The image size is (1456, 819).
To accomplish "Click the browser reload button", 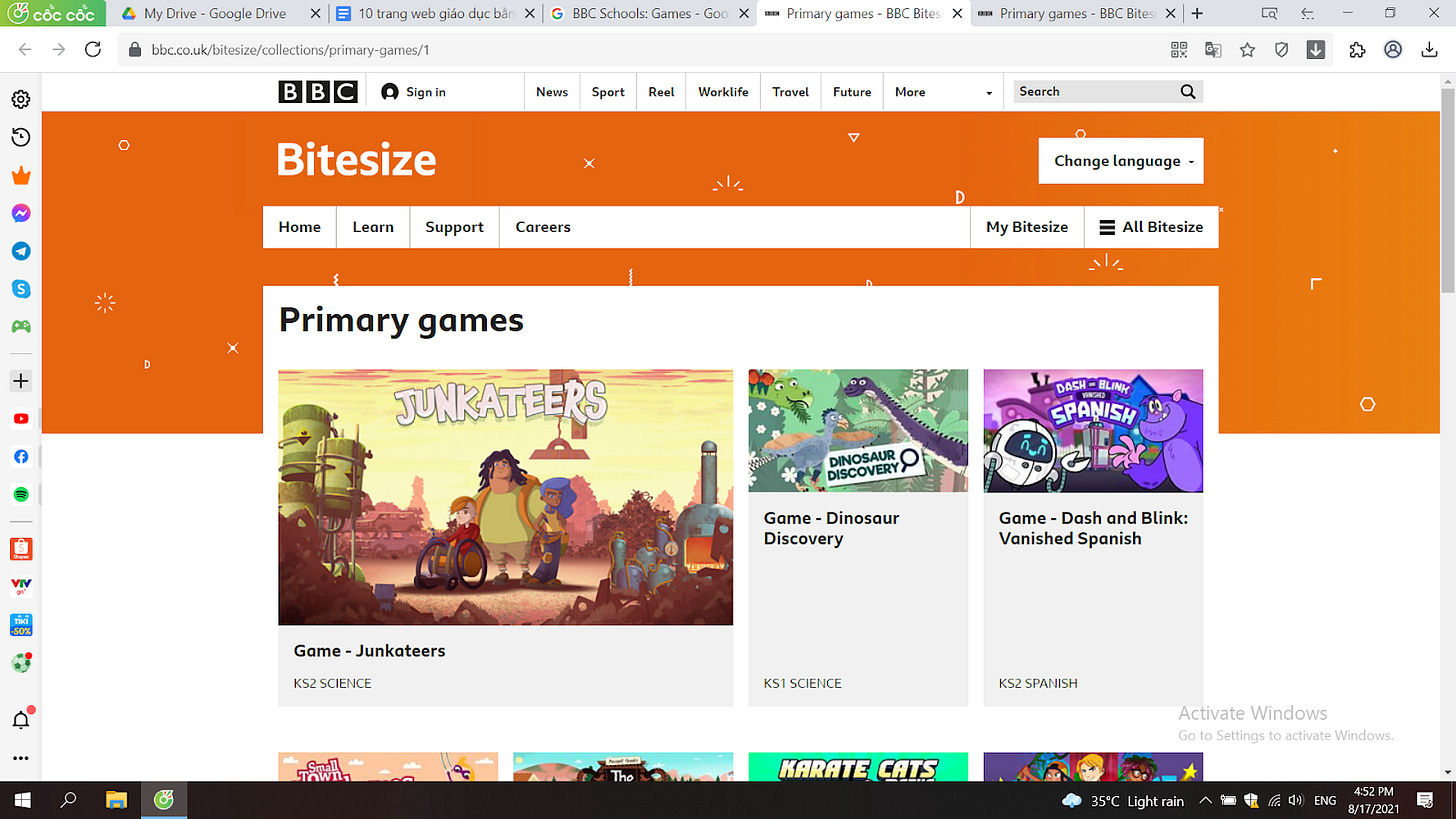I will pos(93,50).
